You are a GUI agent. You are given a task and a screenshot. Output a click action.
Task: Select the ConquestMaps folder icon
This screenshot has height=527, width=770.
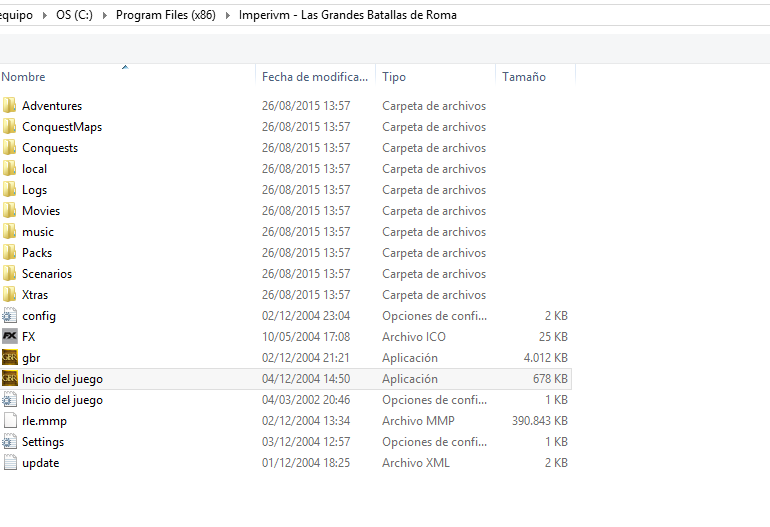tap(9, 126)
